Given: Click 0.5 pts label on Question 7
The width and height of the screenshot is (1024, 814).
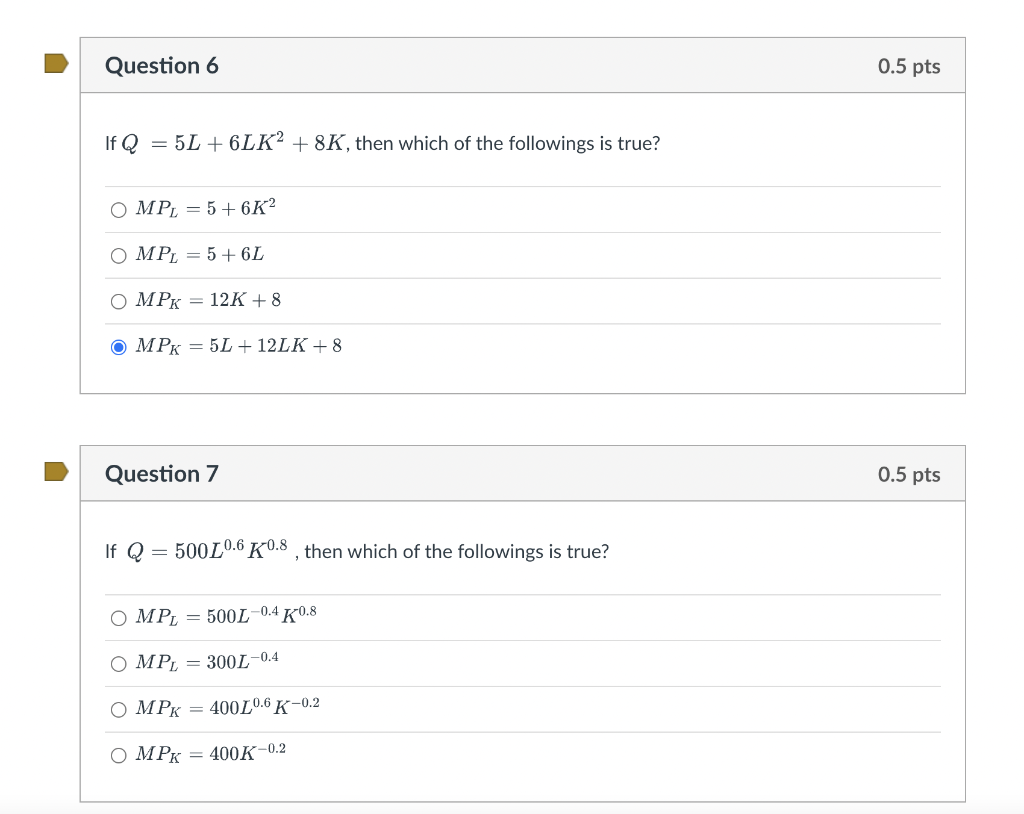Looking at the screenshot, I should (909, 474).
